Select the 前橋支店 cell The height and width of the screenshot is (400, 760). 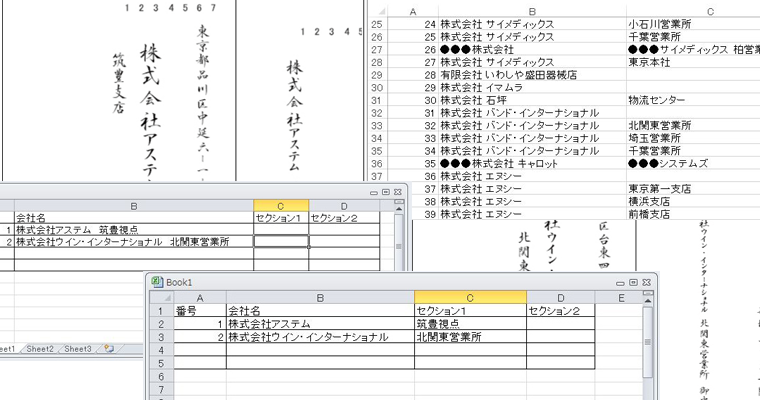pos(693,214)
